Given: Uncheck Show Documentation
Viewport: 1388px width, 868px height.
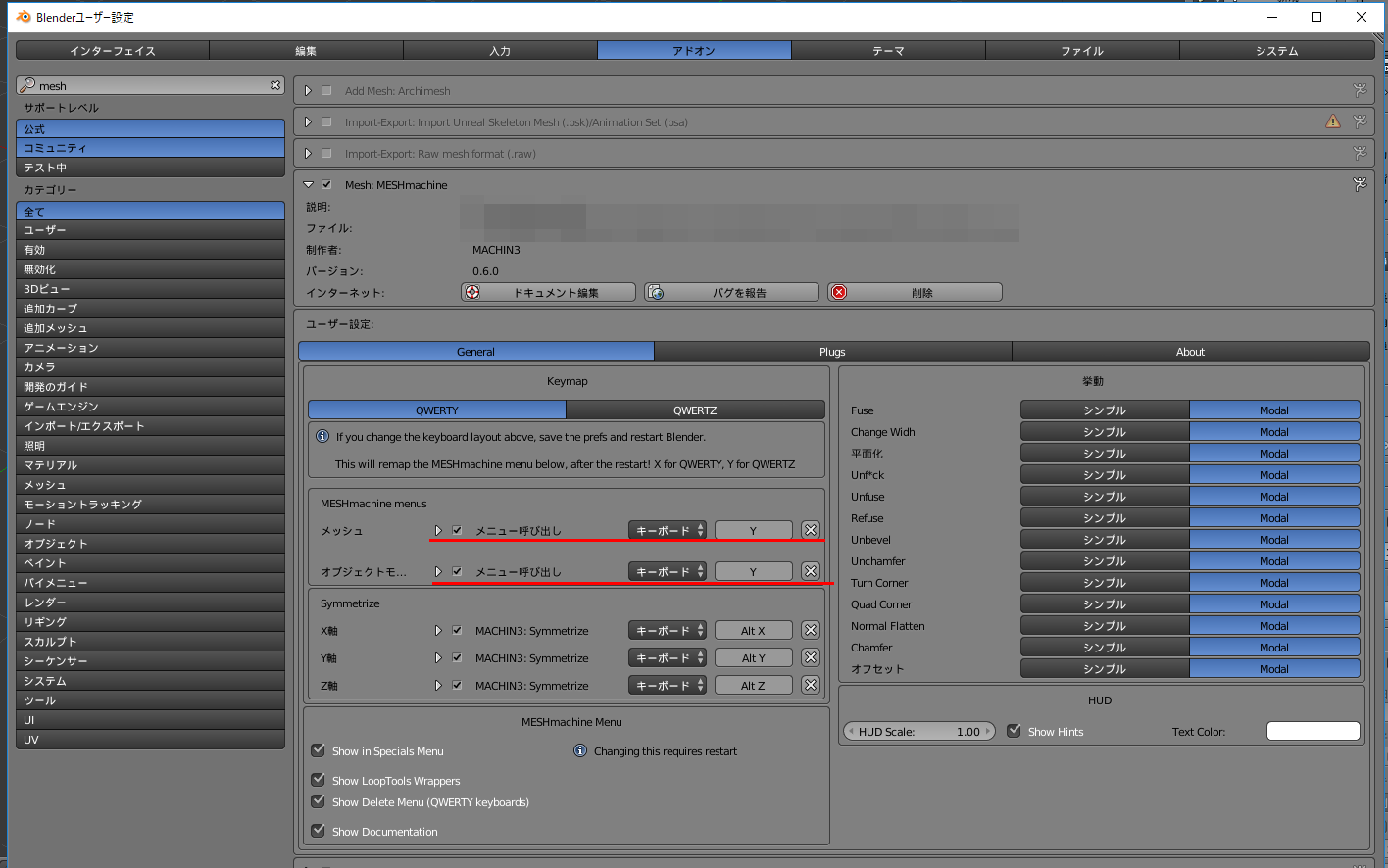Looking at the screenshot, I should pyautogui.click(x=318, y=831).
